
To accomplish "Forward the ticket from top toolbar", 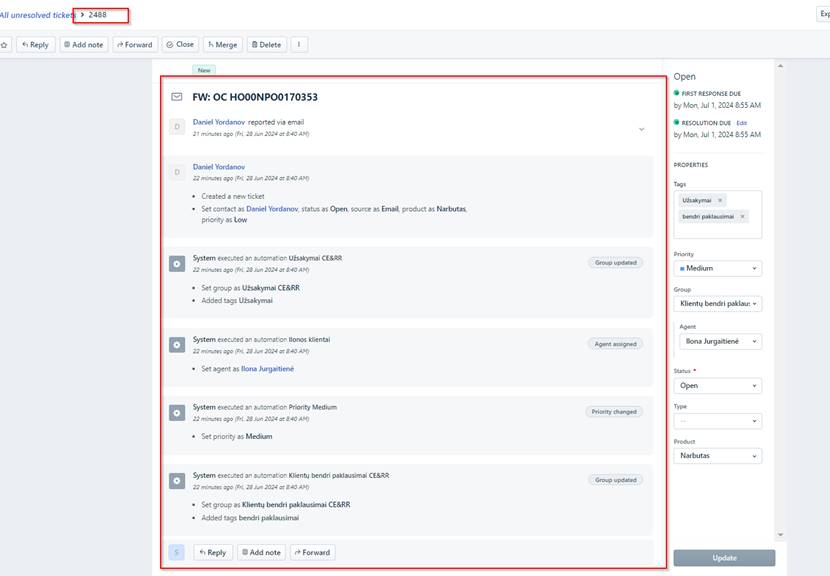I will pos(134,45).
